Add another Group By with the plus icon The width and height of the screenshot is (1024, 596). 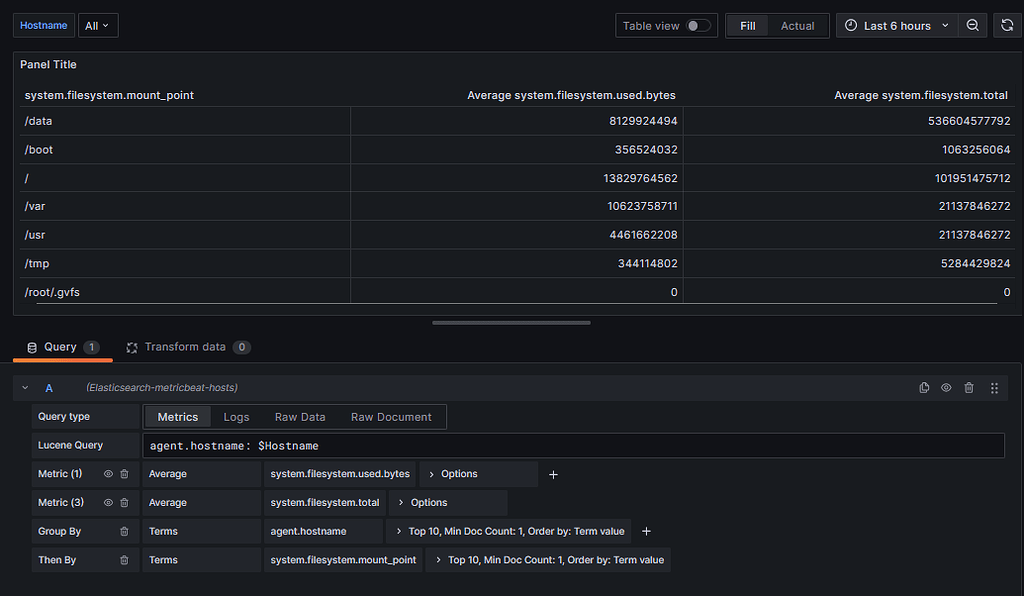[646, 531]
